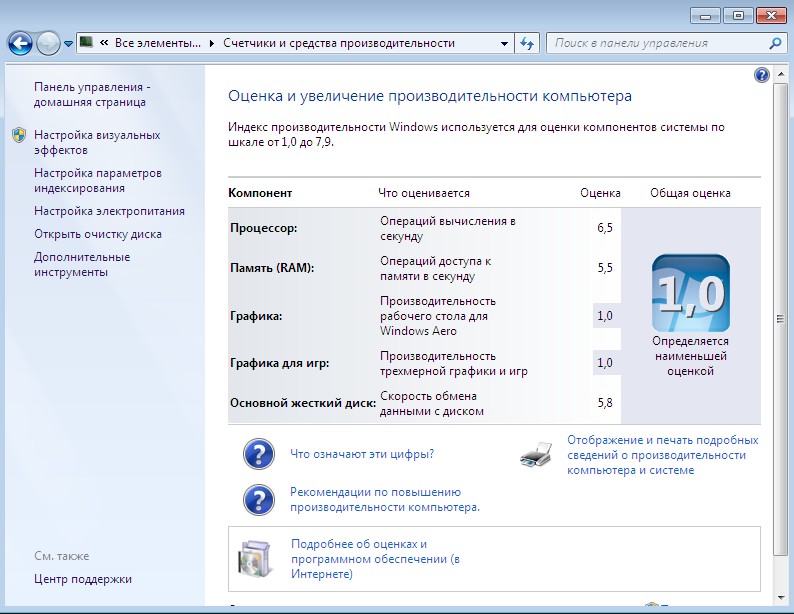Image resolution: width=794 pixels, height=614 pixels.
Task: Focus the control panel search field
Action: (x=658, y=44)
